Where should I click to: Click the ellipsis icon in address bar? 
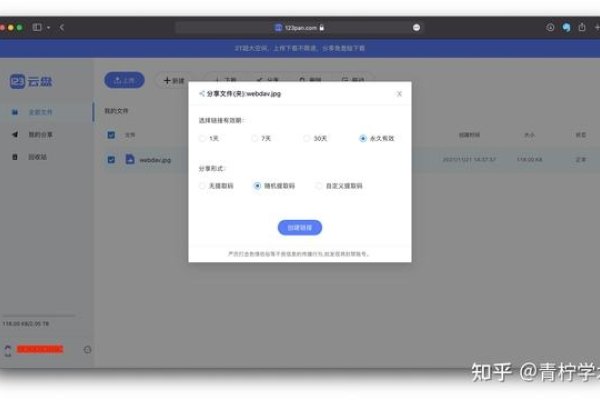pos(416,28)
